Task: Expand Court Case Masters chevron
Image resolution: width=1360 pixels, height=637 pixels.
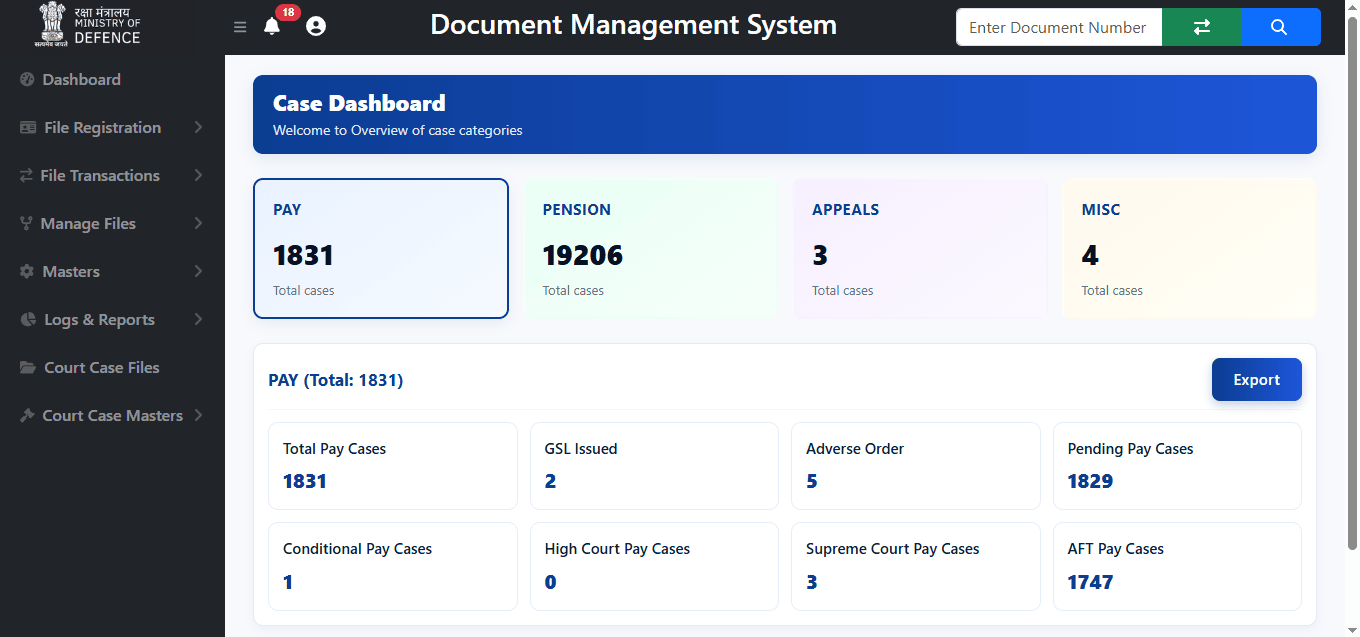Action: pyautogui.click(x=198, y=415)
